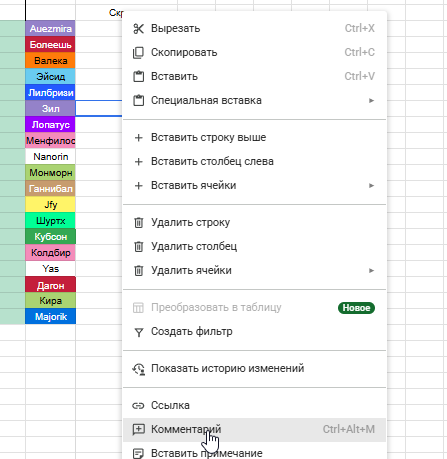Click the green Новое badge
Viewport: 447px width, 459px height.
pyautogui.click(x=356, y=308)
